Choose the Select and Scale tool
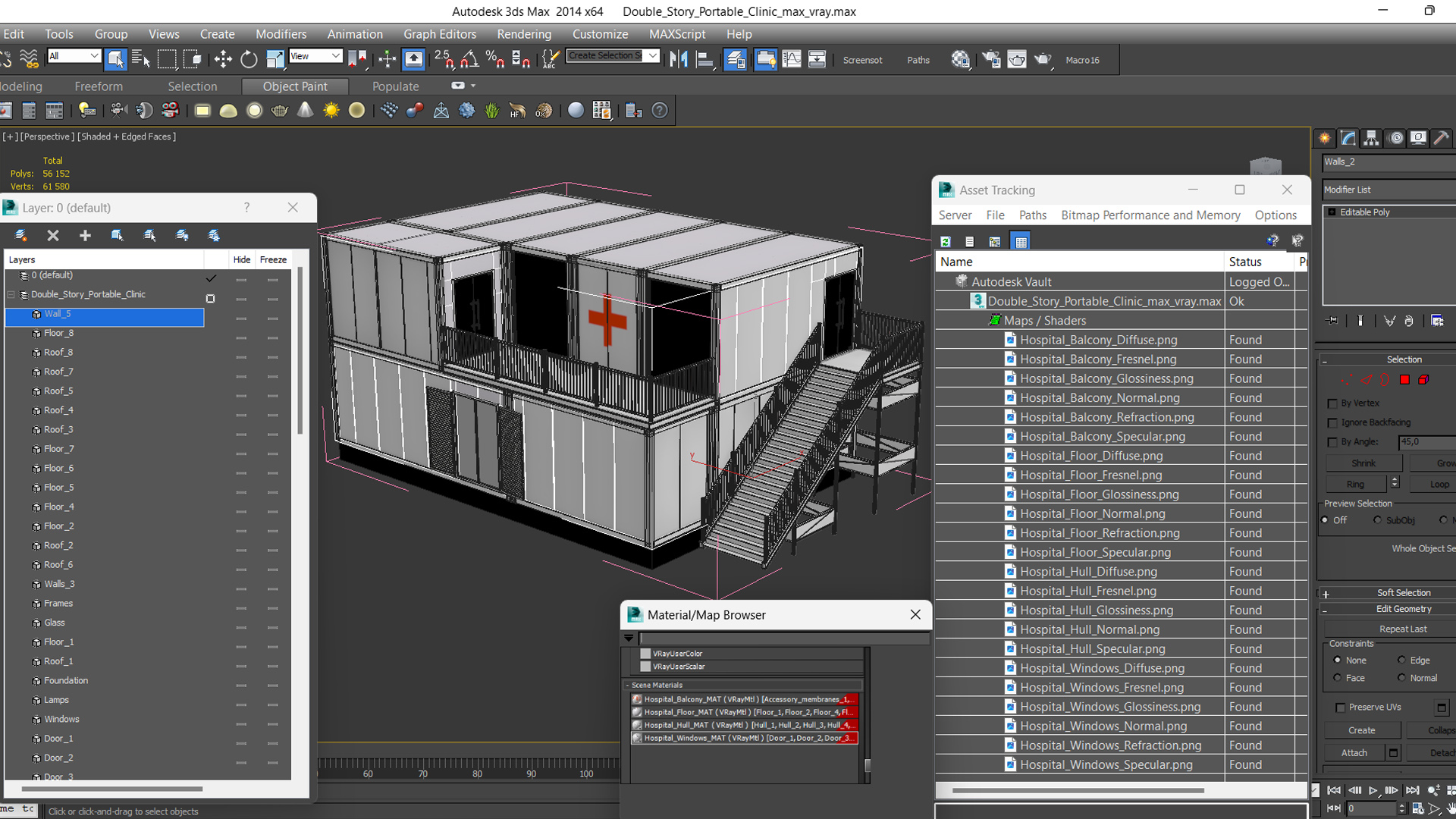The image size is (1456, 819). 275,59
